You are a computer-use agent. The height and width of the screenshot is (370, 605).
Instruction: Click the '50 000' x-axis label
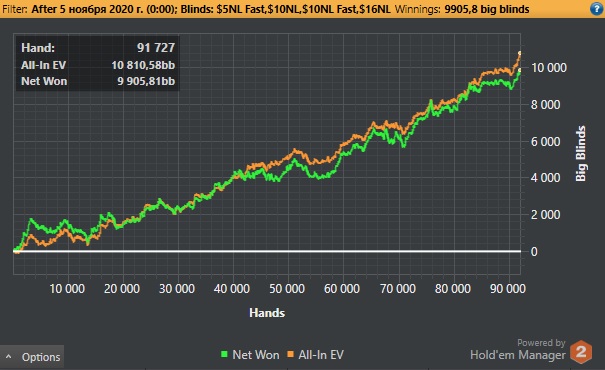click(x=287, y=289)
